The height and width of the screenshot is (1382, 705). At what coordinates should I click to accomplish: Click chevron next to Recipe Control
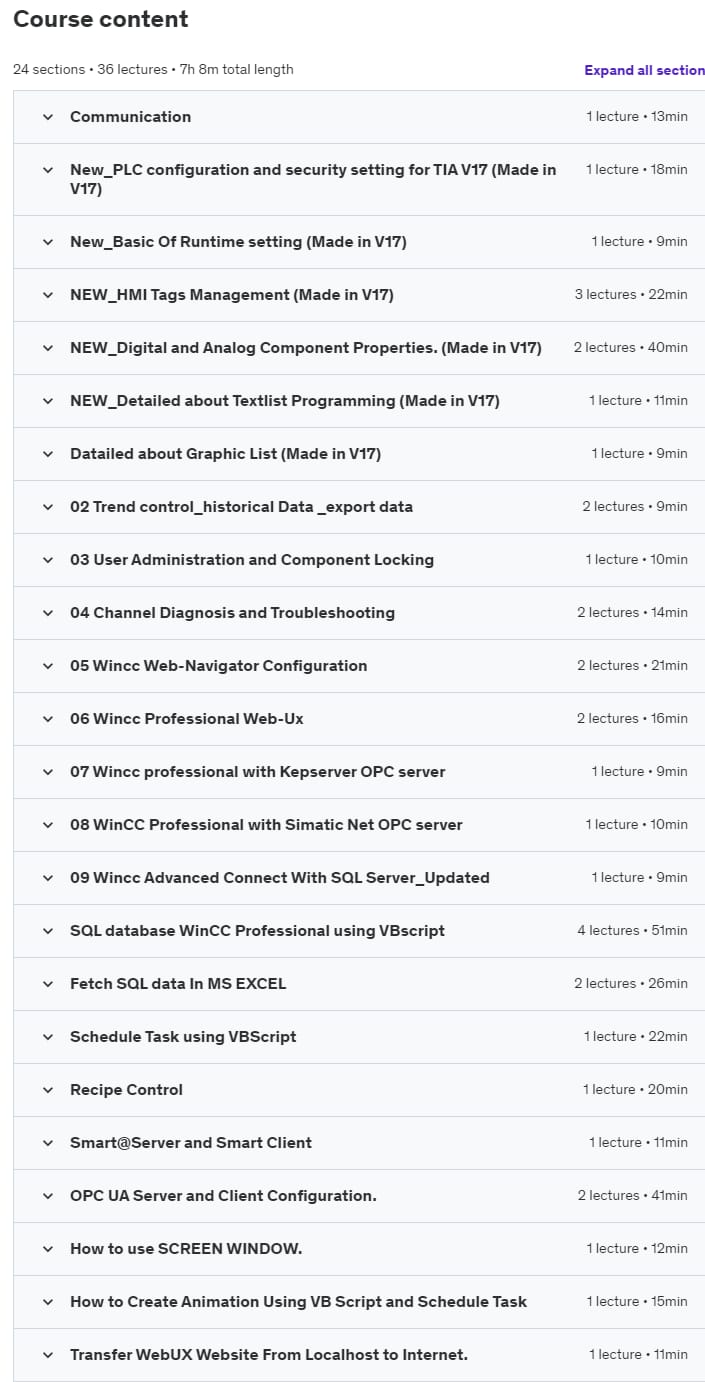pos(47,1090)
